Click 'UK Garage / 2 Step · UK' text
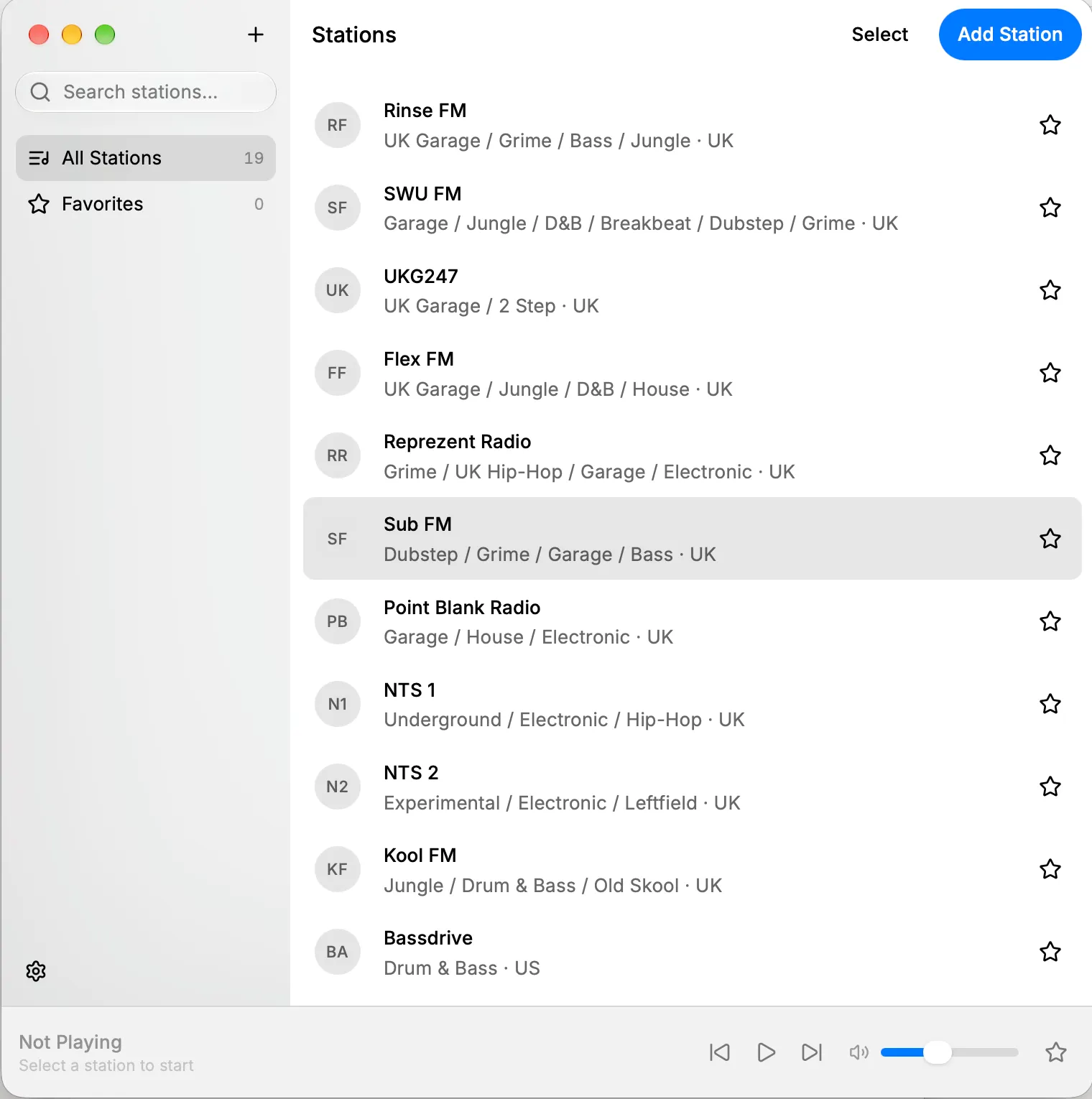The image size is (1092, 1099). tap(491, 306)
